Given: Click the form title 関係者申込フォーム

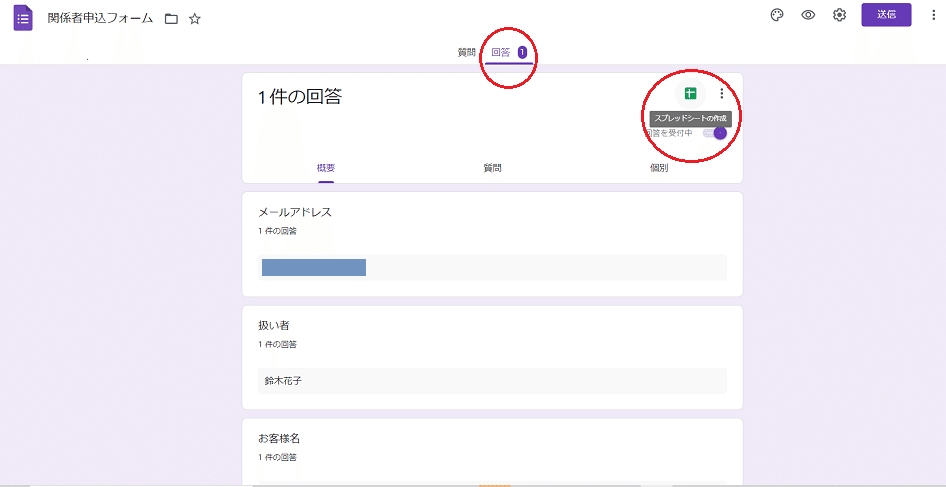Looking at the screenshot, I should coord(100,18).
